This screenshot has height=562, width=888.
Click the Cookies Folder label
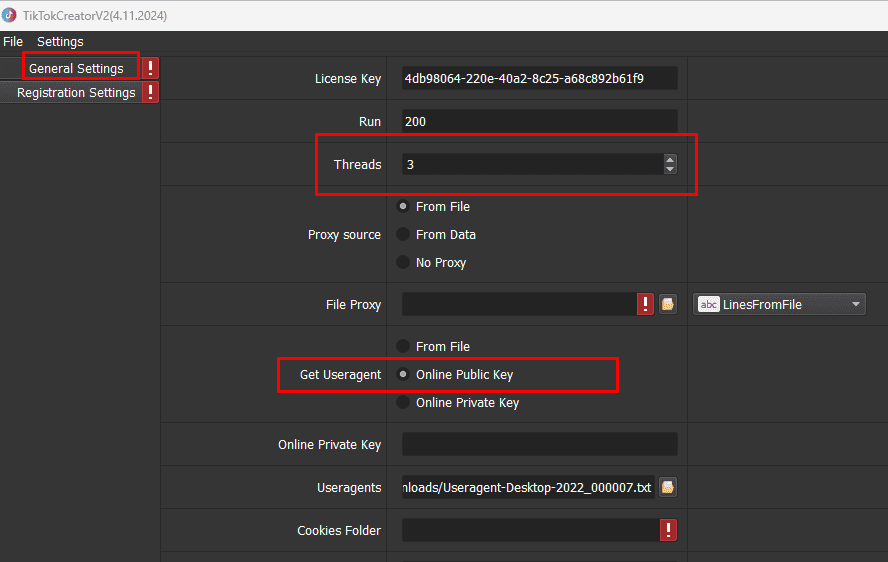tap(339, 530)
